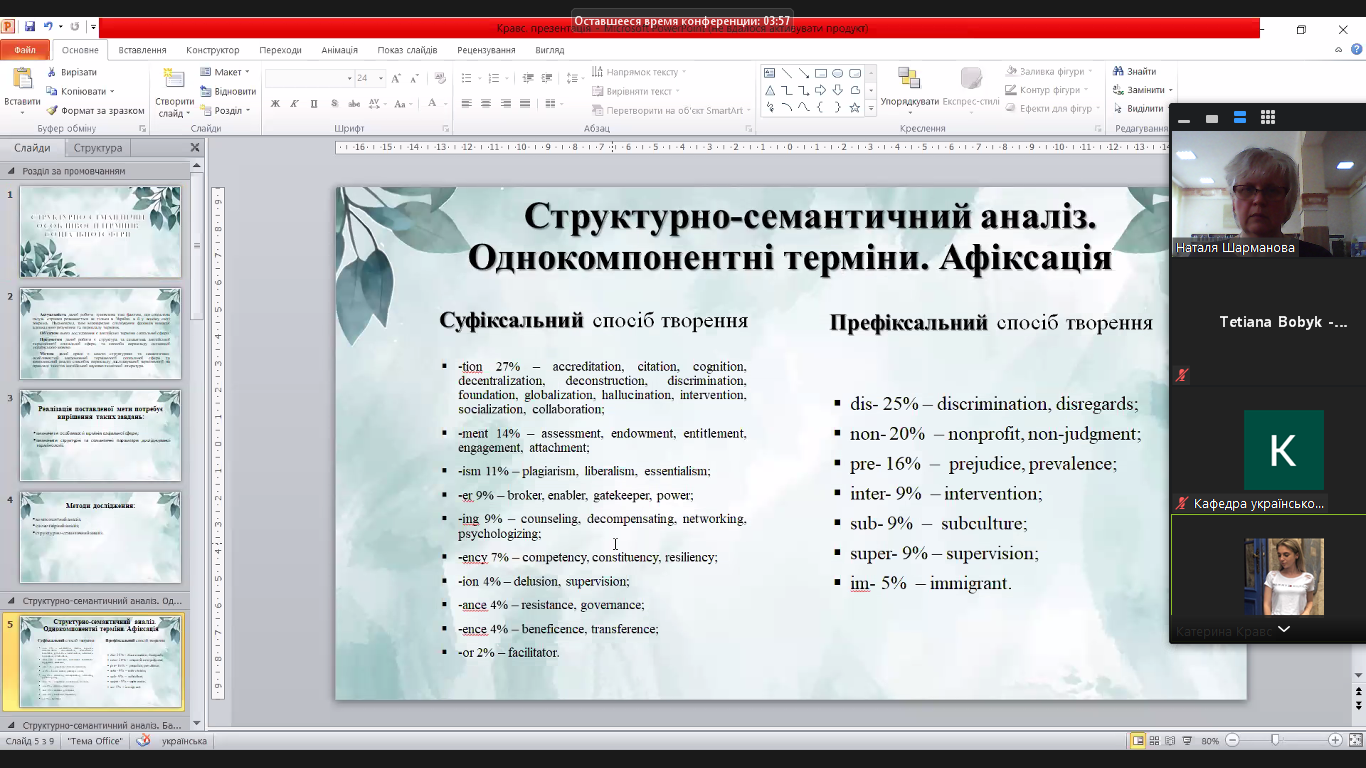Zoom out with minus button
Viewport: 1366px width, 768px height.
click(x=1232, y=740)
